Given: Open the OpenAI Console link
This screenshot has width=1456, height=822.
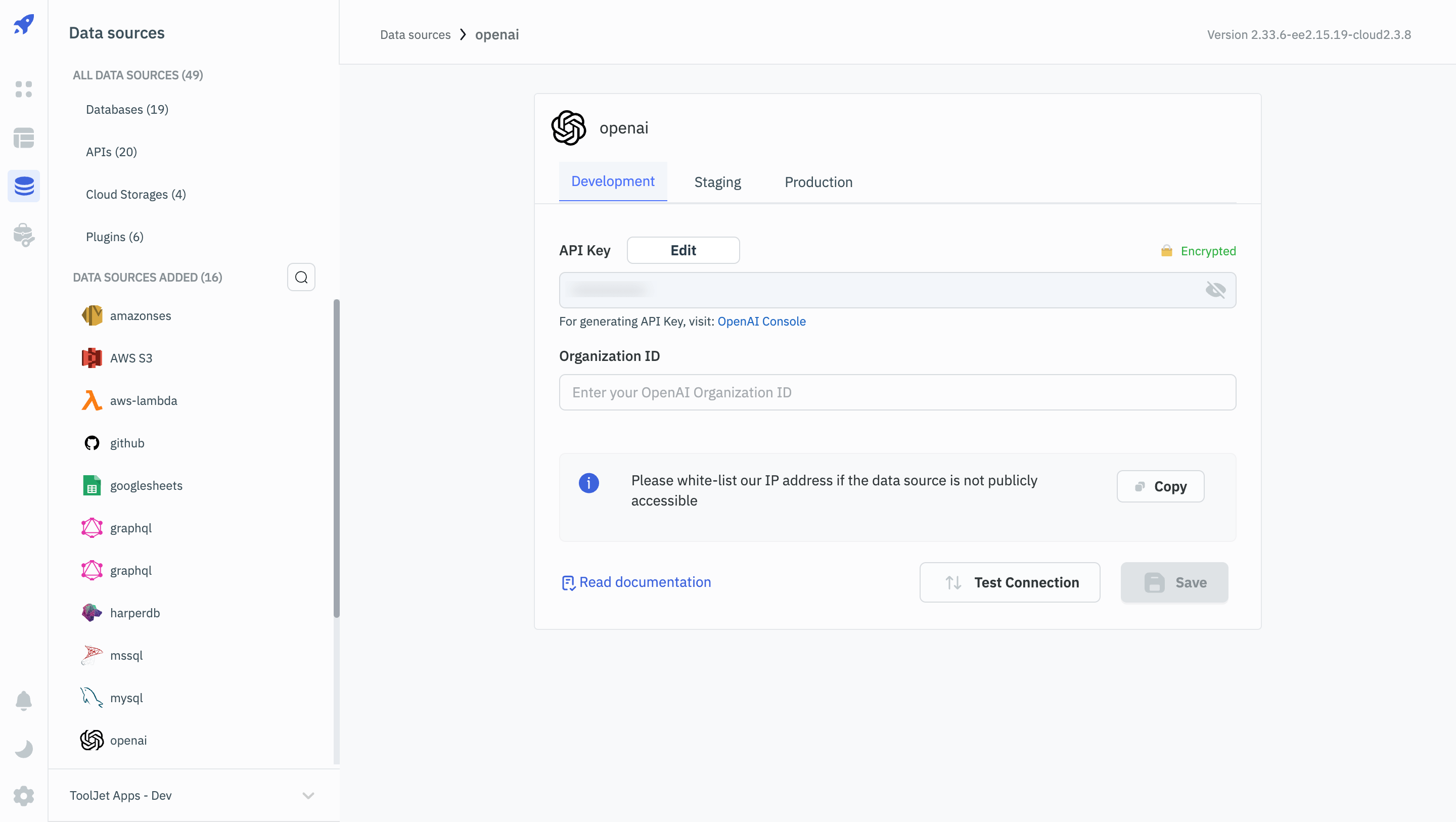Looking at the screenshot, I should (761, 321).
